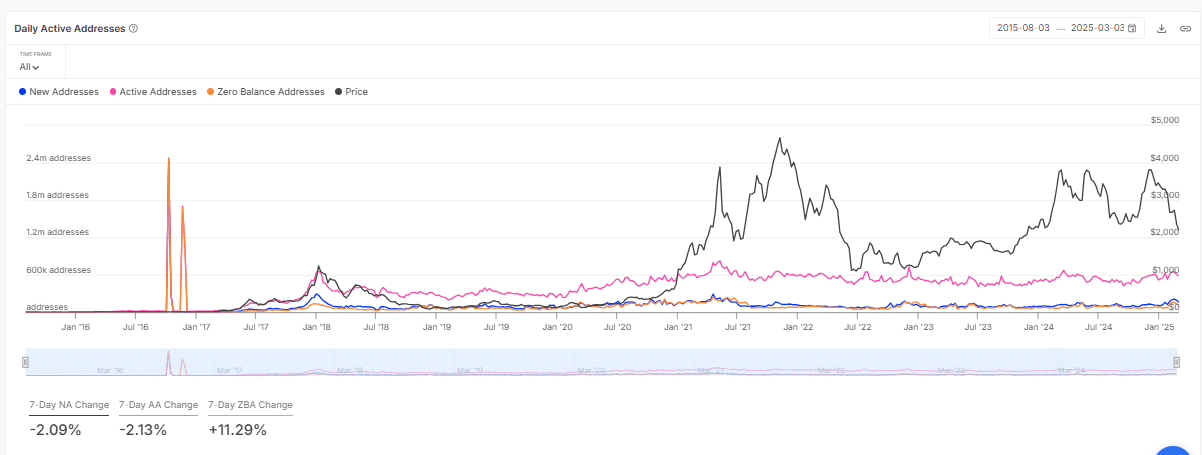Click the spike in the range navigator preview

click(x=168, y=360)
